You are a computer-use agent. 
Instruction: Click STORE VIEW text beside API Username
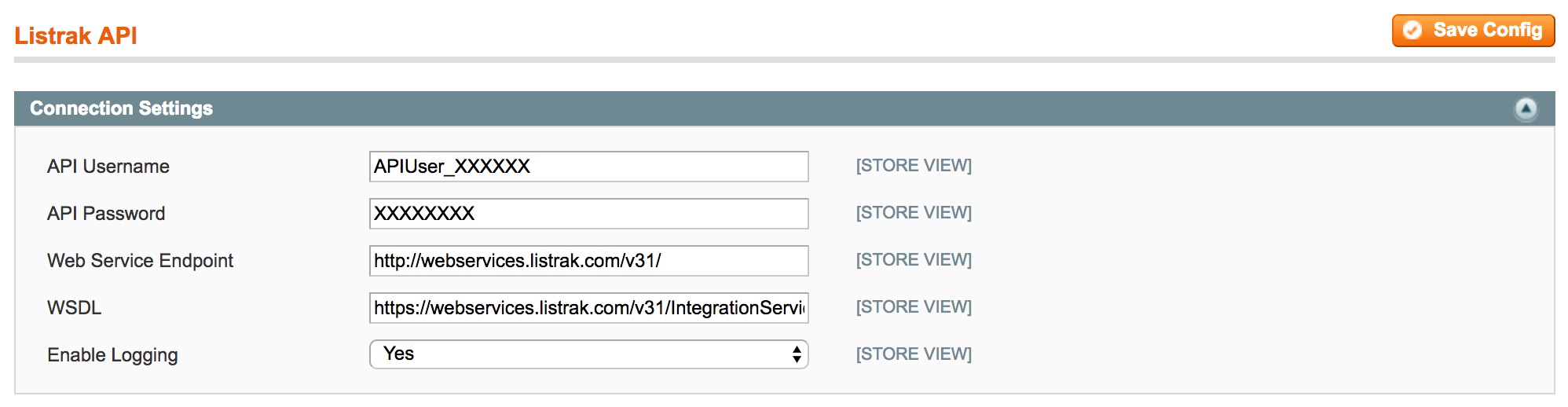[914, 166]
